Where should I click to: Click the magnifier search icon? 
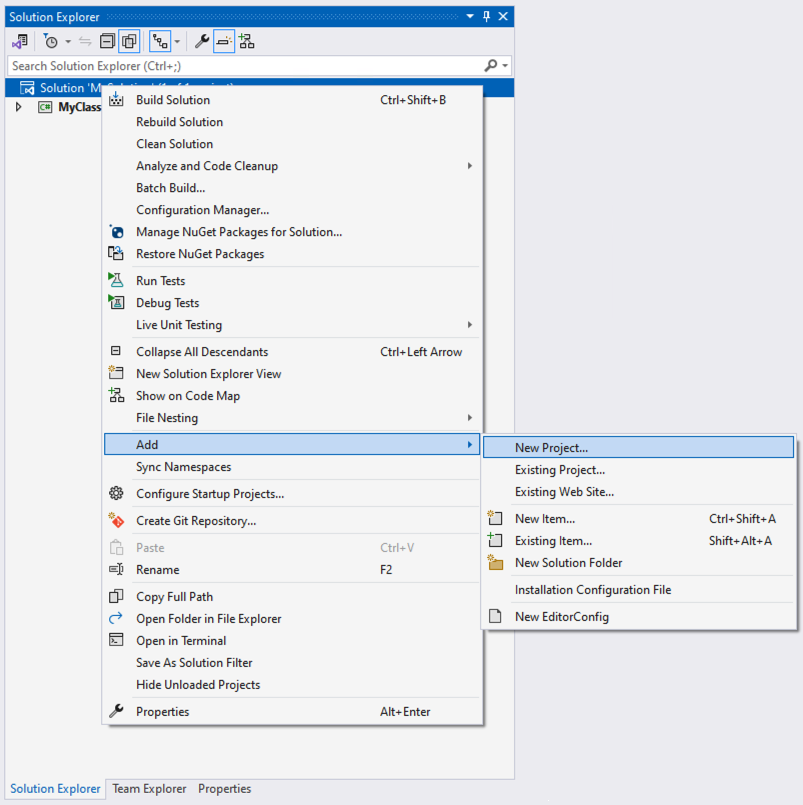(x=491, y=66)
